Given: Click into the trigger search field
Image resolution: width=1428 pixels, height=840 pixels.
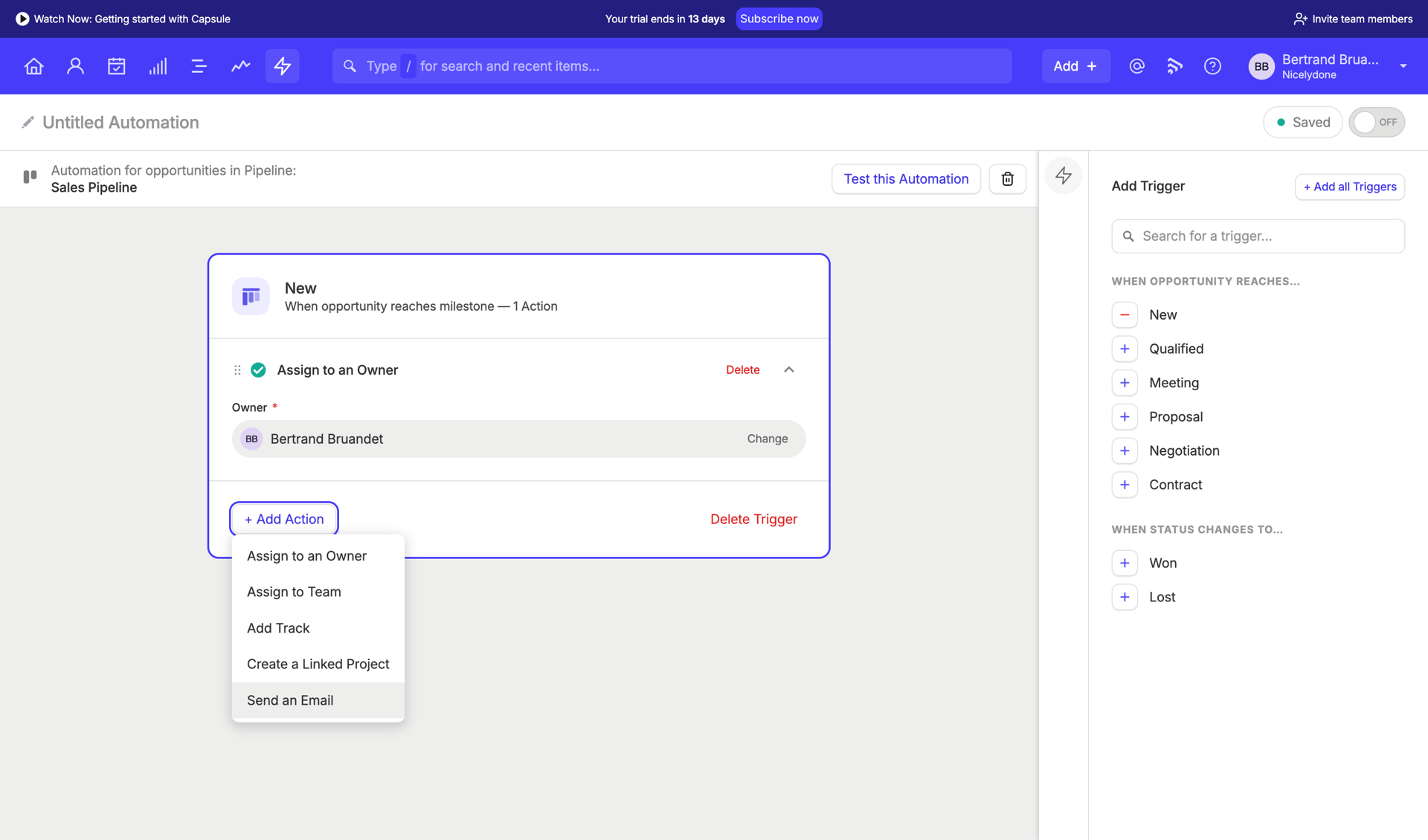Looking at the screenshot, I should pos(1258,236).
